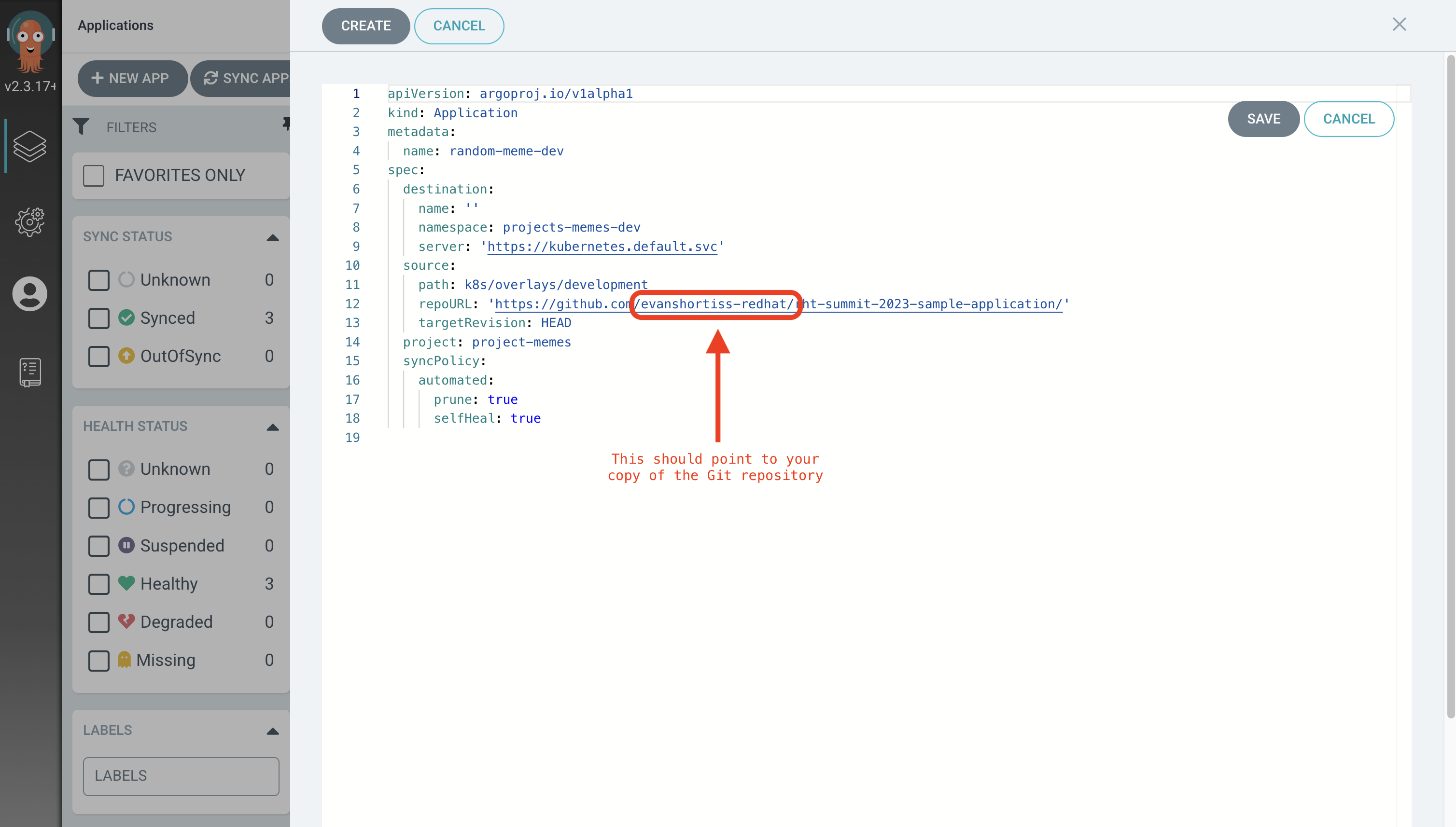The image size is (1456, 827).
Task: Click the repoURL GitHub link on line 12
Action: 779,304
